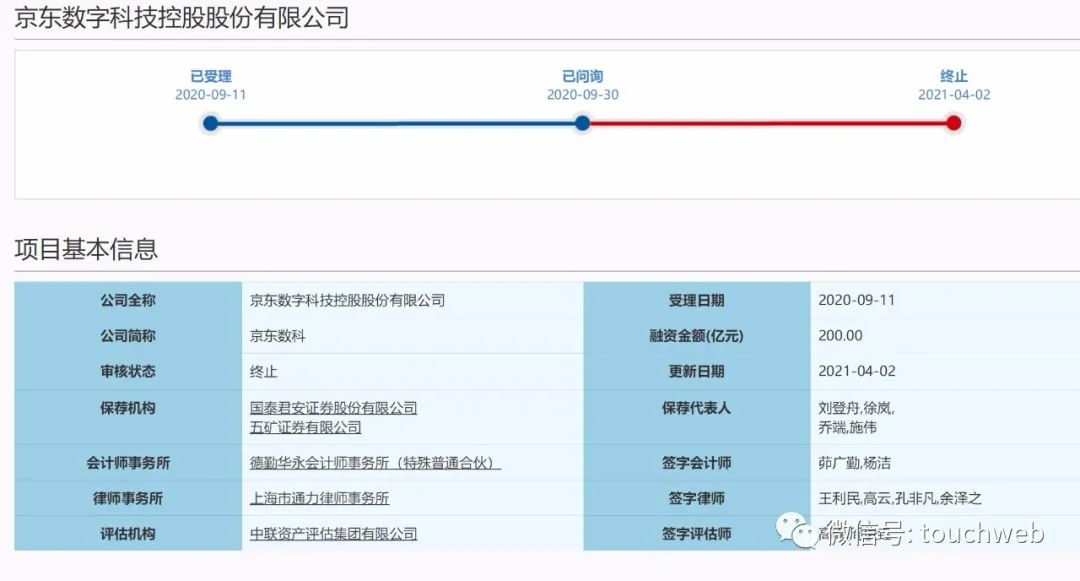Click the 已受理 stage label
Image resolution: width=1080 pixels, height=581 pixels.
point(211,76)
